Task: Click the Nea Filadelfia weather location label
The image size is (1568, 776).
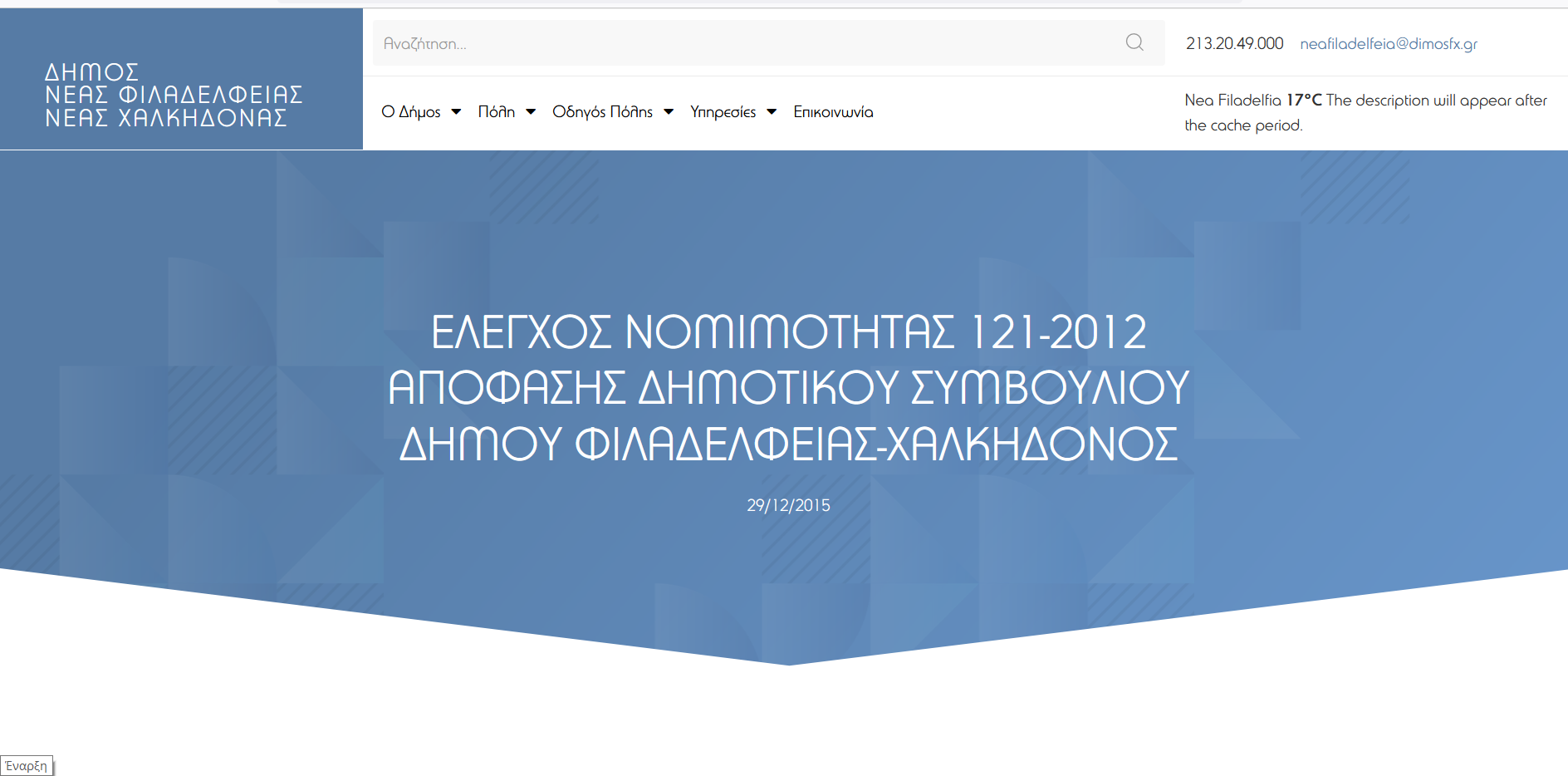Action: [x=1232, y=101]
